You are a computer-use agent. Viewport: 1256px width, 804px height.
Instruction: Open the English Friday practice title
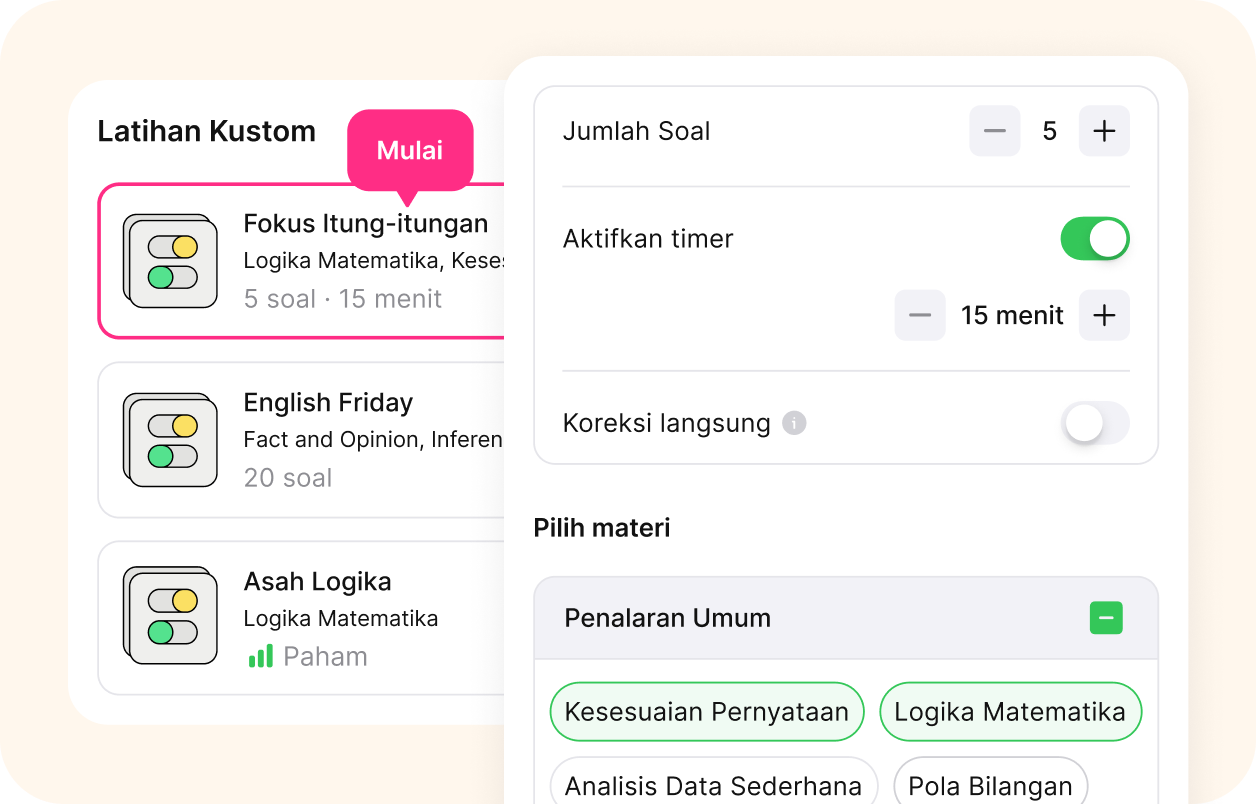pyautogui.click(x=328, y=402)
